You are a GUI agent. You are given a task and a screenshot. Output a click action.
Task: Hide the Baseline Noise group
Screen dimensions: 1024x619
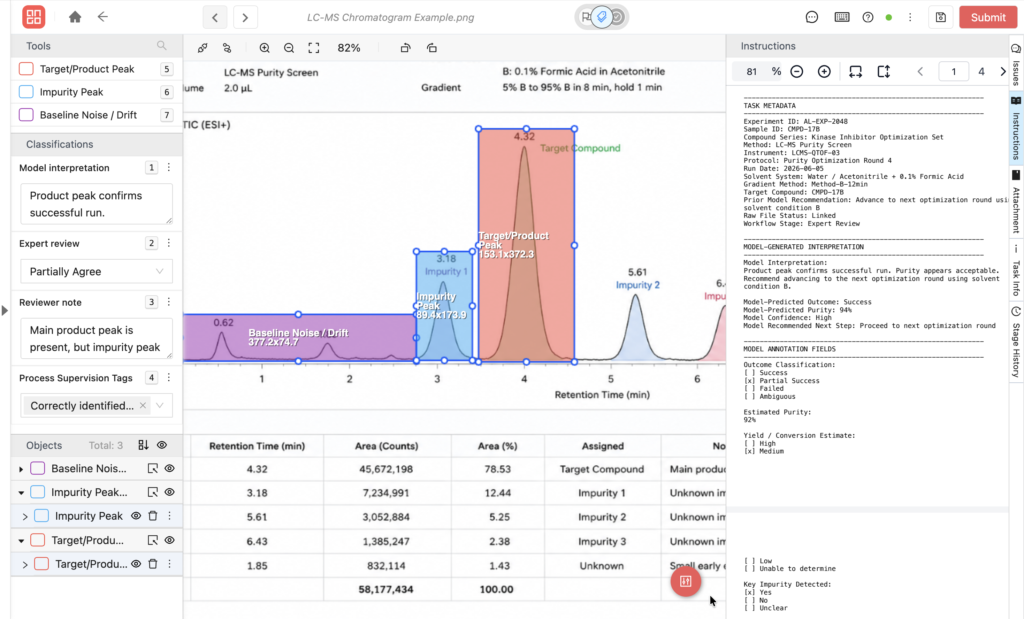point(170,468)
